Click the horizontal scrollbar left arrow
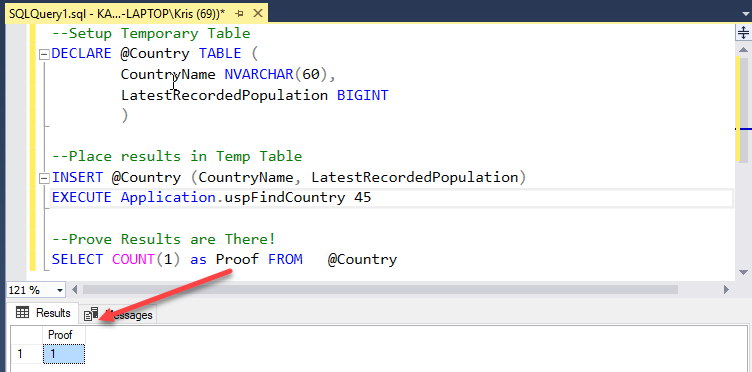Screen dimensions: 752x372 coord(74,290)
